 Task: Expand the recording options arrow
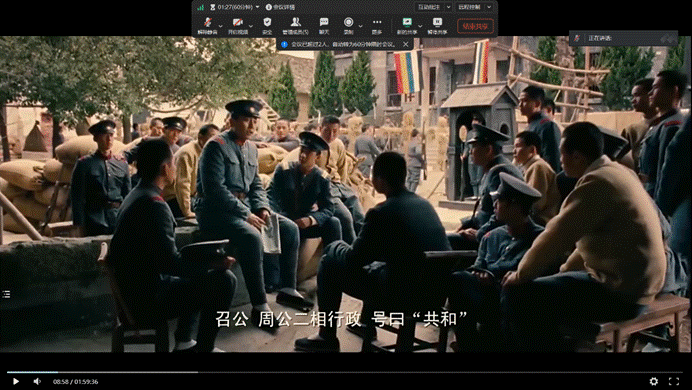coord(361,26)
